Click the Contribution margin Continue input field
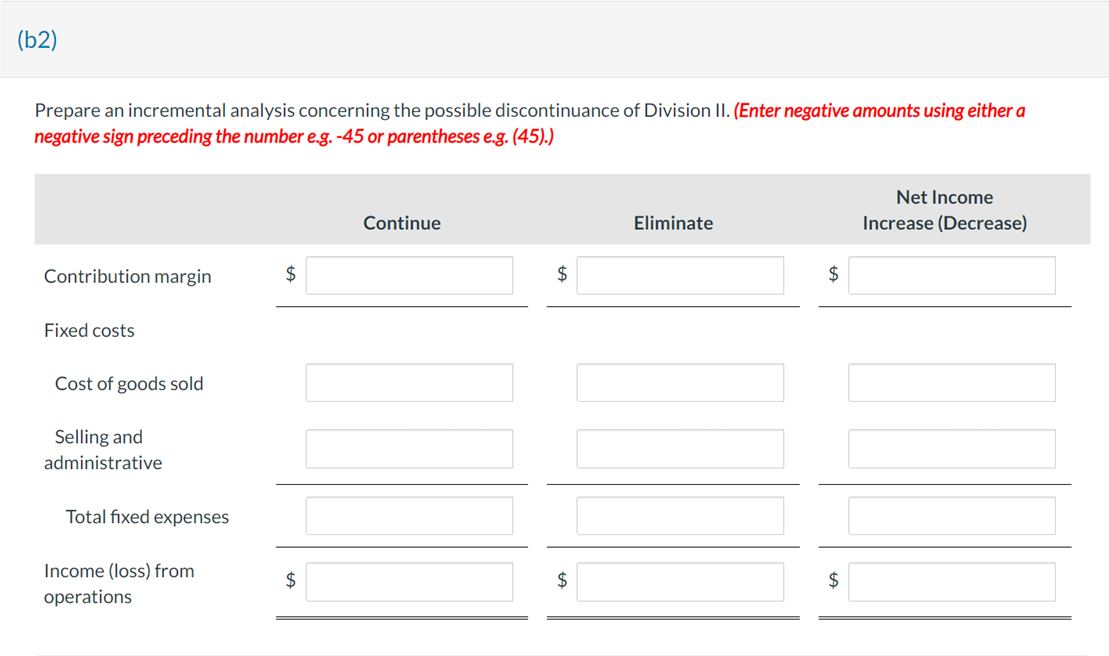Screen dimensions: 1109x656 tap(409, 274)
